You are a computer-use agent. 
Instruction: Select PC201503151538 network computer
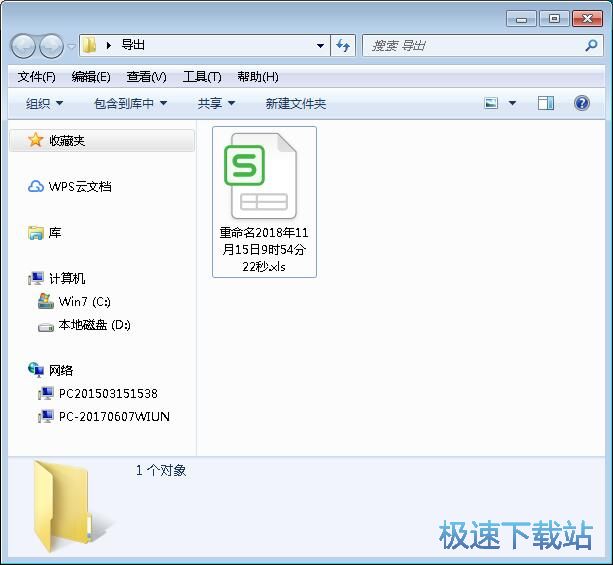(108, 393)
